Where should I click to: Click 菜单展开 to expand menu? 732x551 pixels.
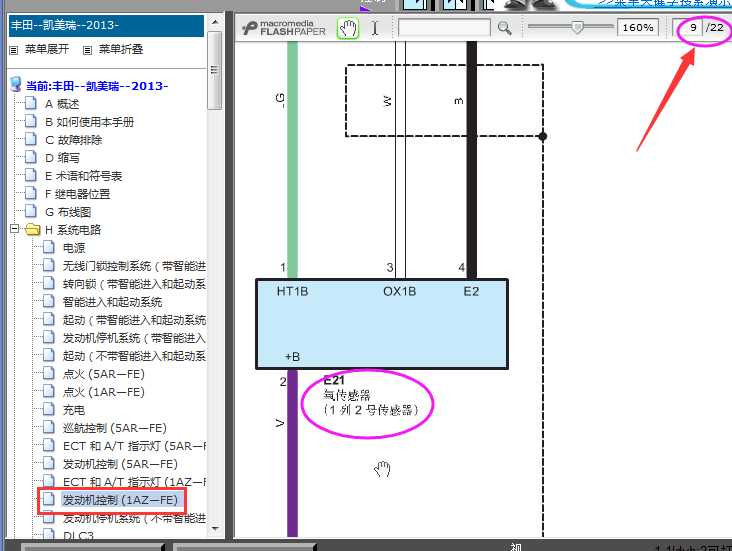pyautogui.click(x=47, y=49)
